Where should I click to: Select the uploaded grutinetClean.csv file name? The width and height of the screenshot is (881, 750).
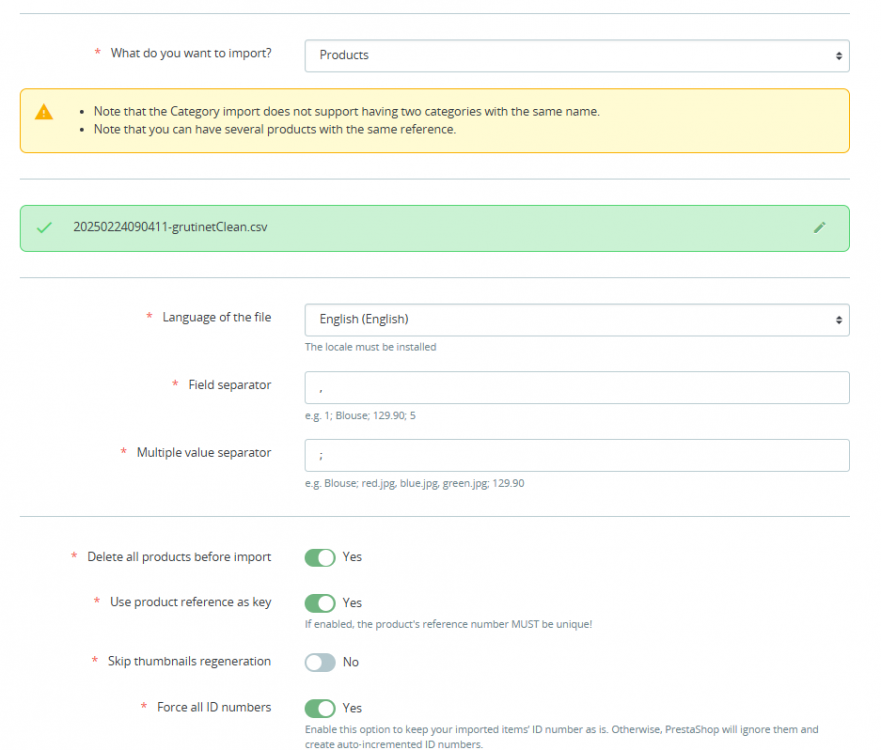[x=170, y=227]
